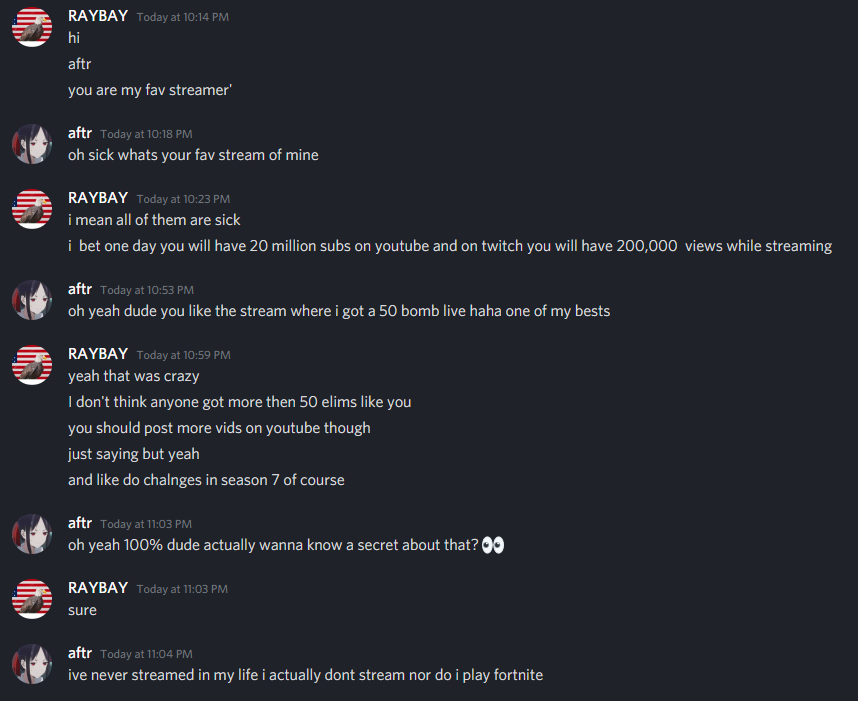
Task: Select the 'Today at 10:53 PM' timestamp
Action: point(146,290)
